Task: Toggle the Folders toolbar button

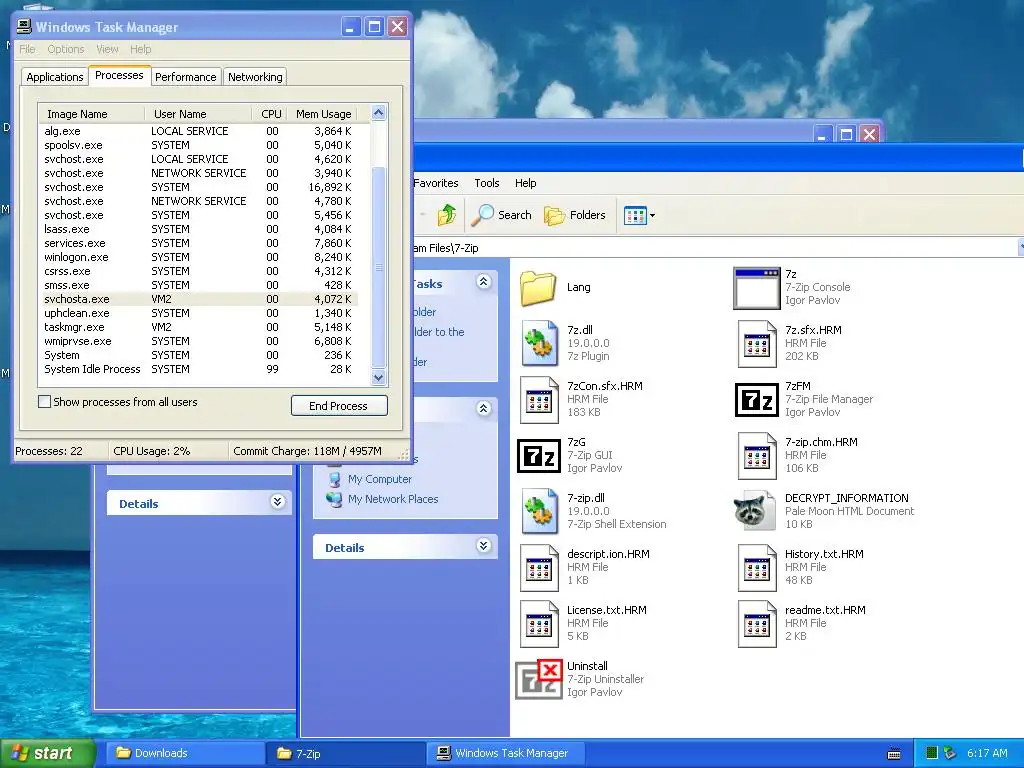Action: point(575,215)
